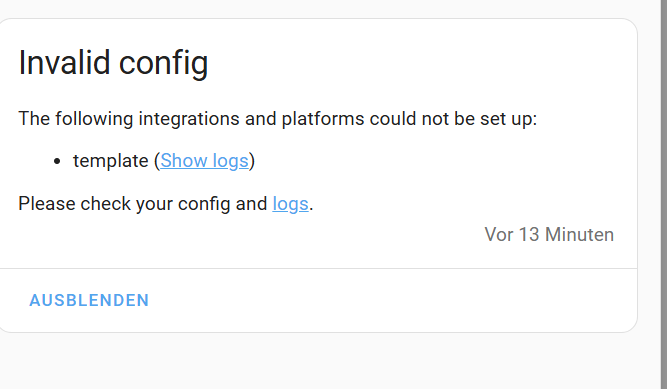Select the "Invalid config" heading
The height and width of the screenshot is (389, 667).
point(113,63)
